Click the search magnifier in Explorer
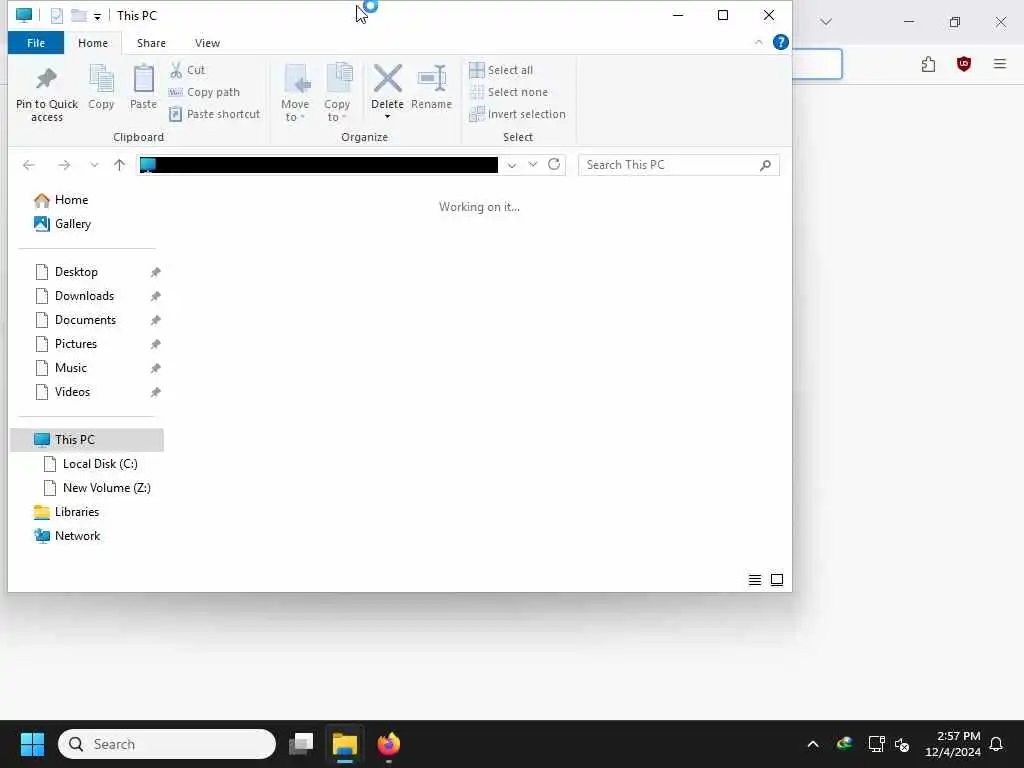Image resolution: width=1024 pixels, height=768 pixels. click(x=765, y=165)
